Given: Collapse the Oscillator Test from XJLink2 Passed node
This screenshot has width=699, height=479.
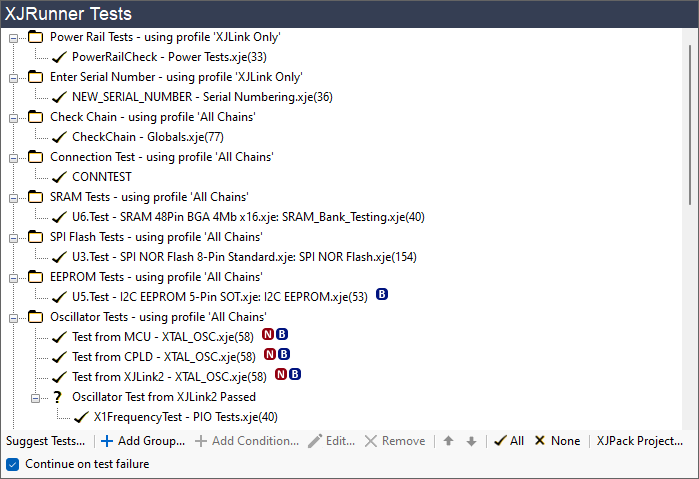Looking at the screenshot, I should (35, 397).
